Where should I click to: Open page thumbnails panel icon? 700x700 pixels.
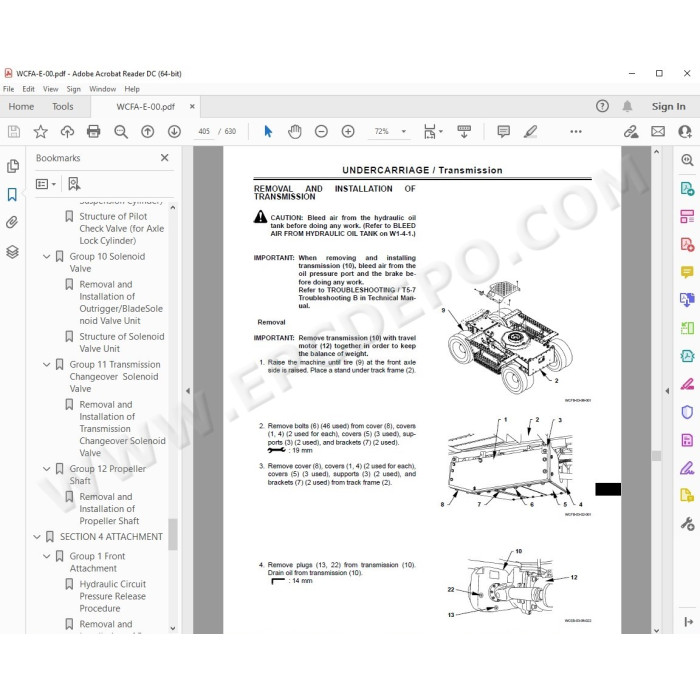13,166
